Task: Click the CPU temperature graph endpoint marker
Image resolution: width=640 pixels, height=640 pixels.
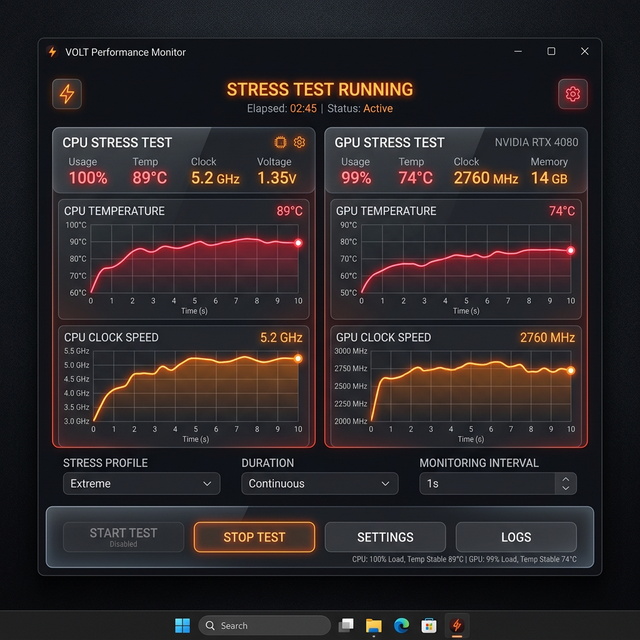Action: point(298,243)
